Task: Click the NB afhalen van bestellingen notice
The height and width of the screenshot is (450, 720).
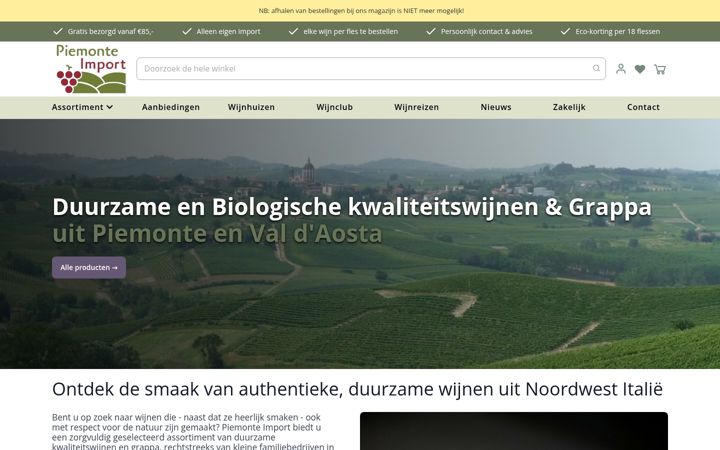Action: 361,11
